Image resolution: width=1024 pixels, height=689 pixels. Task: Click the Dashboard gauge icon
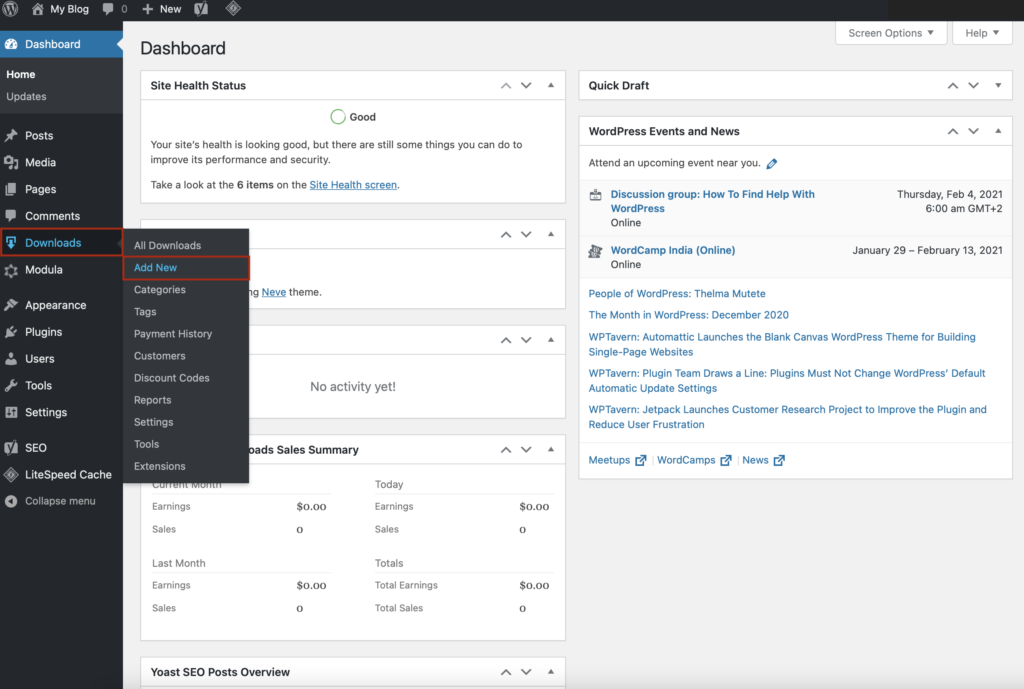click(11, 44)
